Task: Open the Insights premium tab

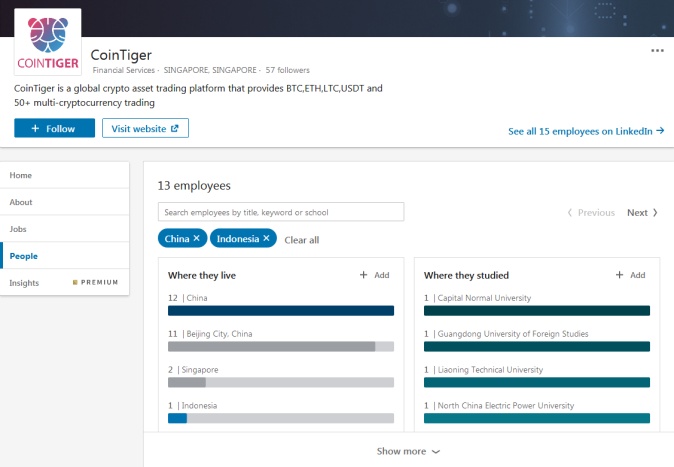Action: point(64,283)
